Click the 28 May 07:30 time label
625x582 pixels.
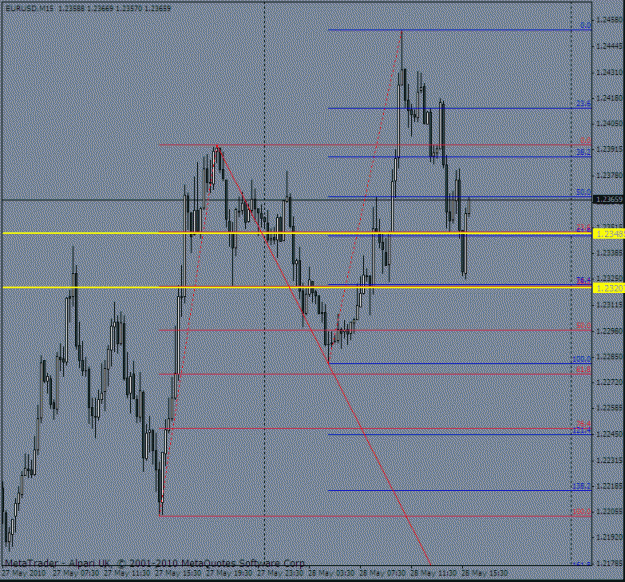tap(383, 573)
